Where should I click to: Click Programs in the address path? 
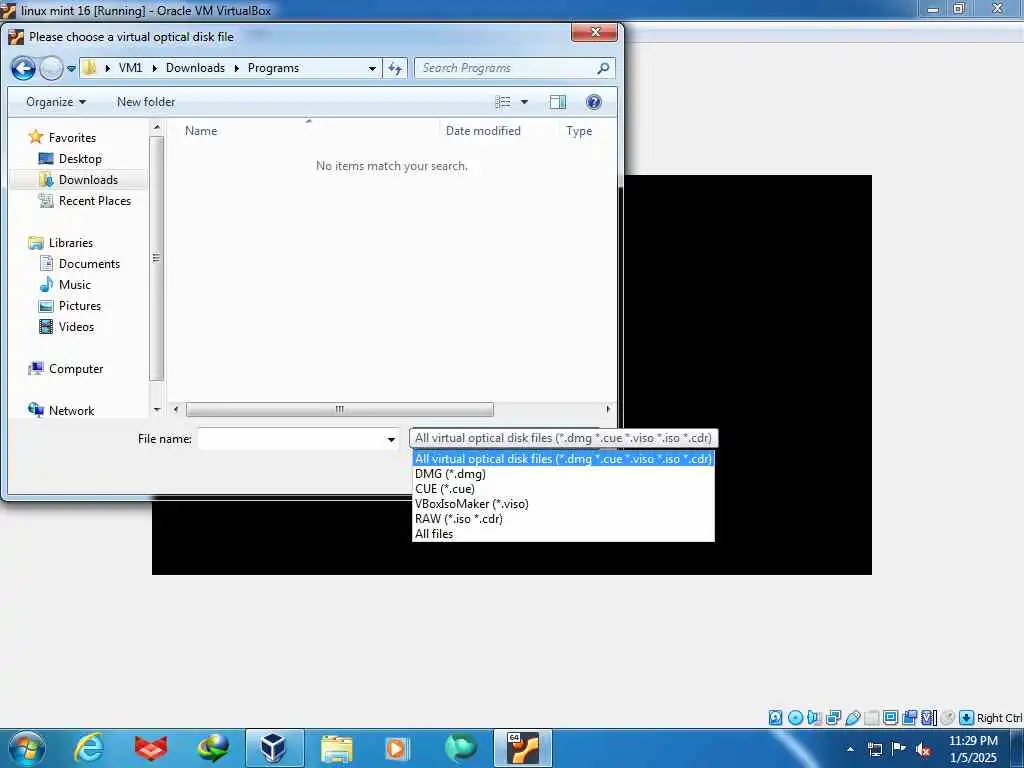273,68
